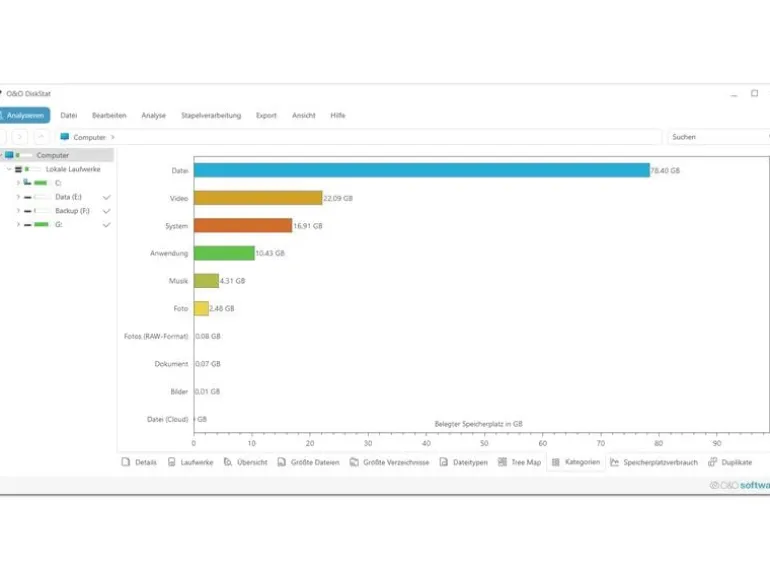Expand the Computer breadcrumb chevron

[112, 137]
